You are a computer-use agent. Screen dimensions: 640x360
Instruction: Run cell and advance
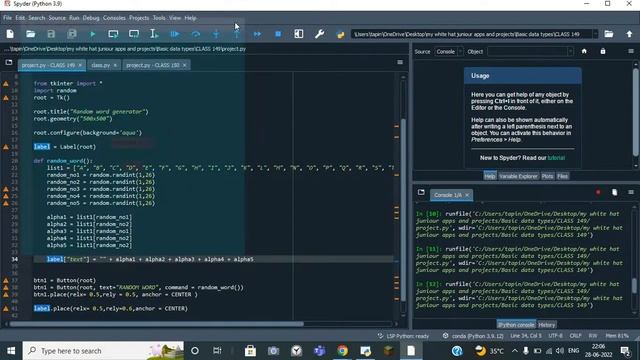pyautogui.click(x=134, y=34)
